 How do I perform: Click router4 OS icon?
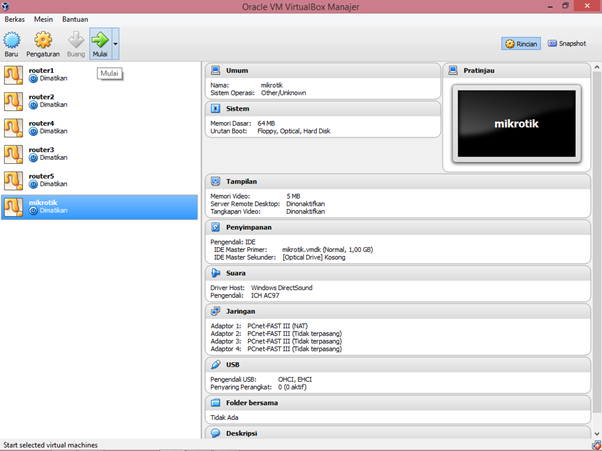pyautogui.click(x=13, y=128)
